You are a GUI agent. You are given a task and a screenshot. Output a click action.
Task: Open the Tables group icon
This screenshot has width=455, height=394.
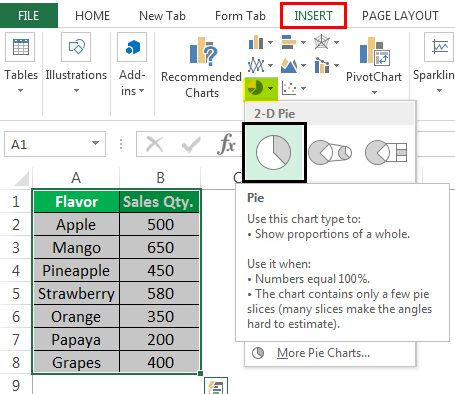click(20, 47)
